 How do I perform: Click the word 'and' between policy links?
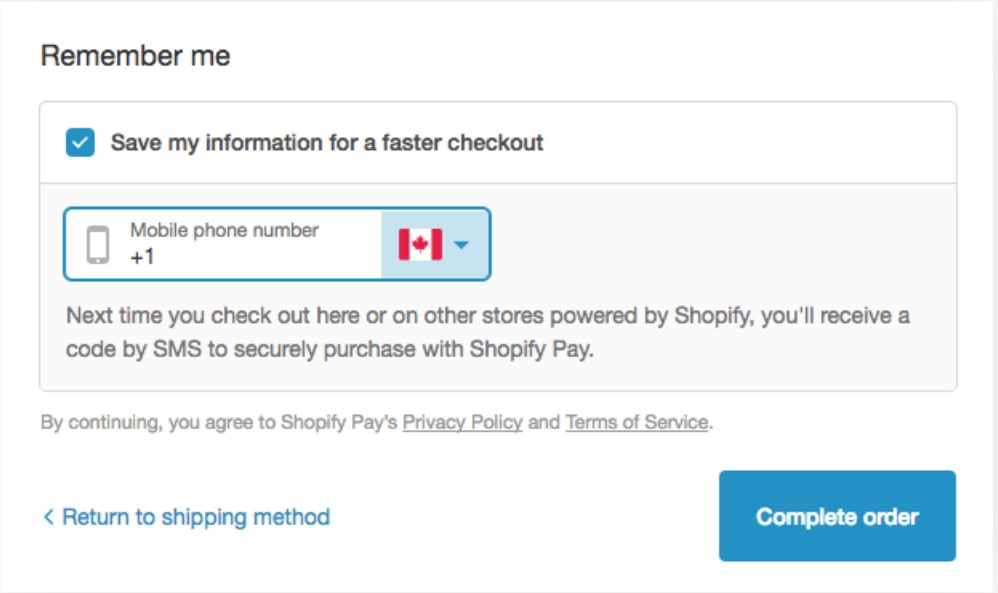(544, 422)
